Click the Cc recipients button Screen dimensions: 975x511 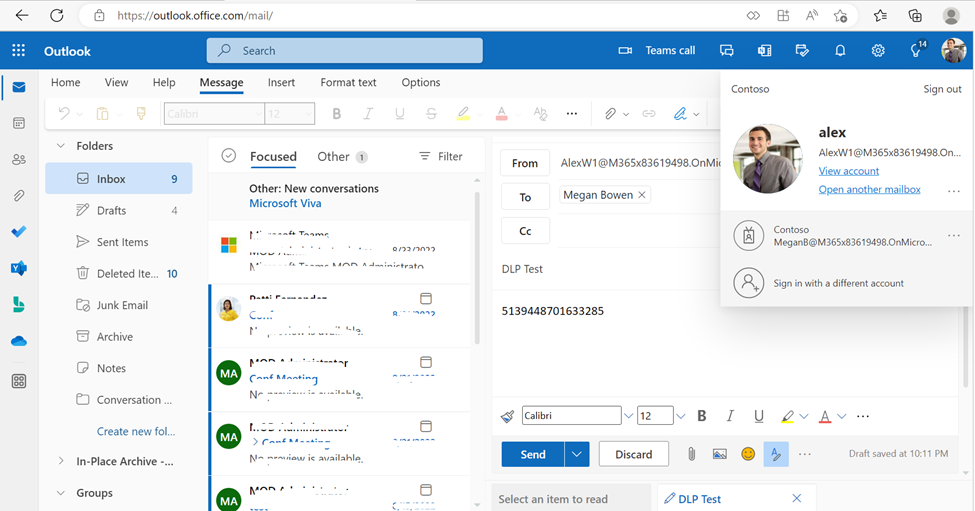(525, 231)
